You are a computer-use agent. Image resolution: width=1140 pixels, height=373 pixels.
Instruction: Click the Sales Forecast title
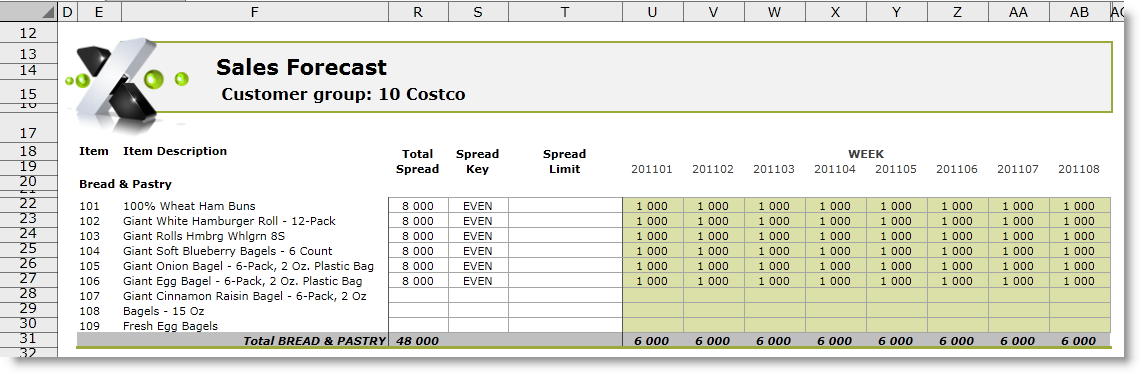(x=301, y=67)
